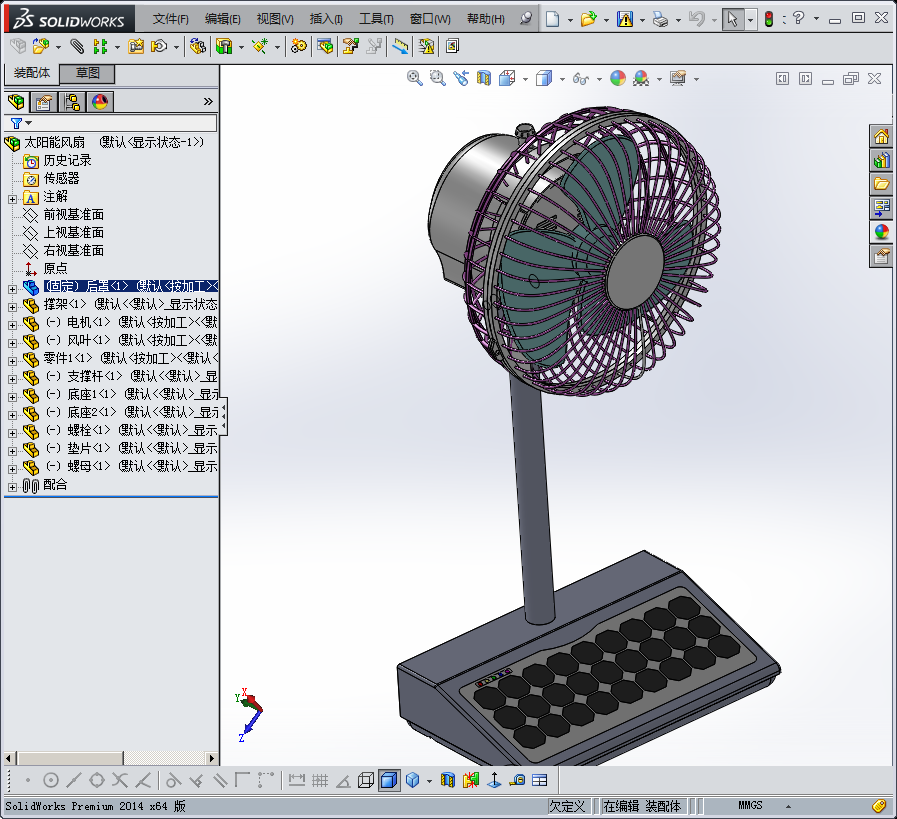Click the Interference Detection icon in bottom toolbar
The width and height of the screenshot is (897, 819).
(471, 780)
